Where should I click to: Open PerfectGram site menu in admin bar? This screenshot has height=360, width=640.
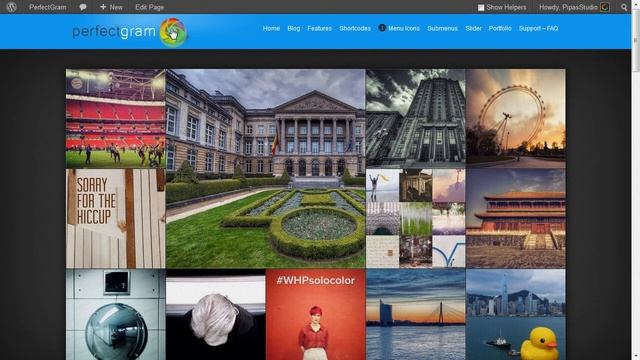[x=47, y=7]
